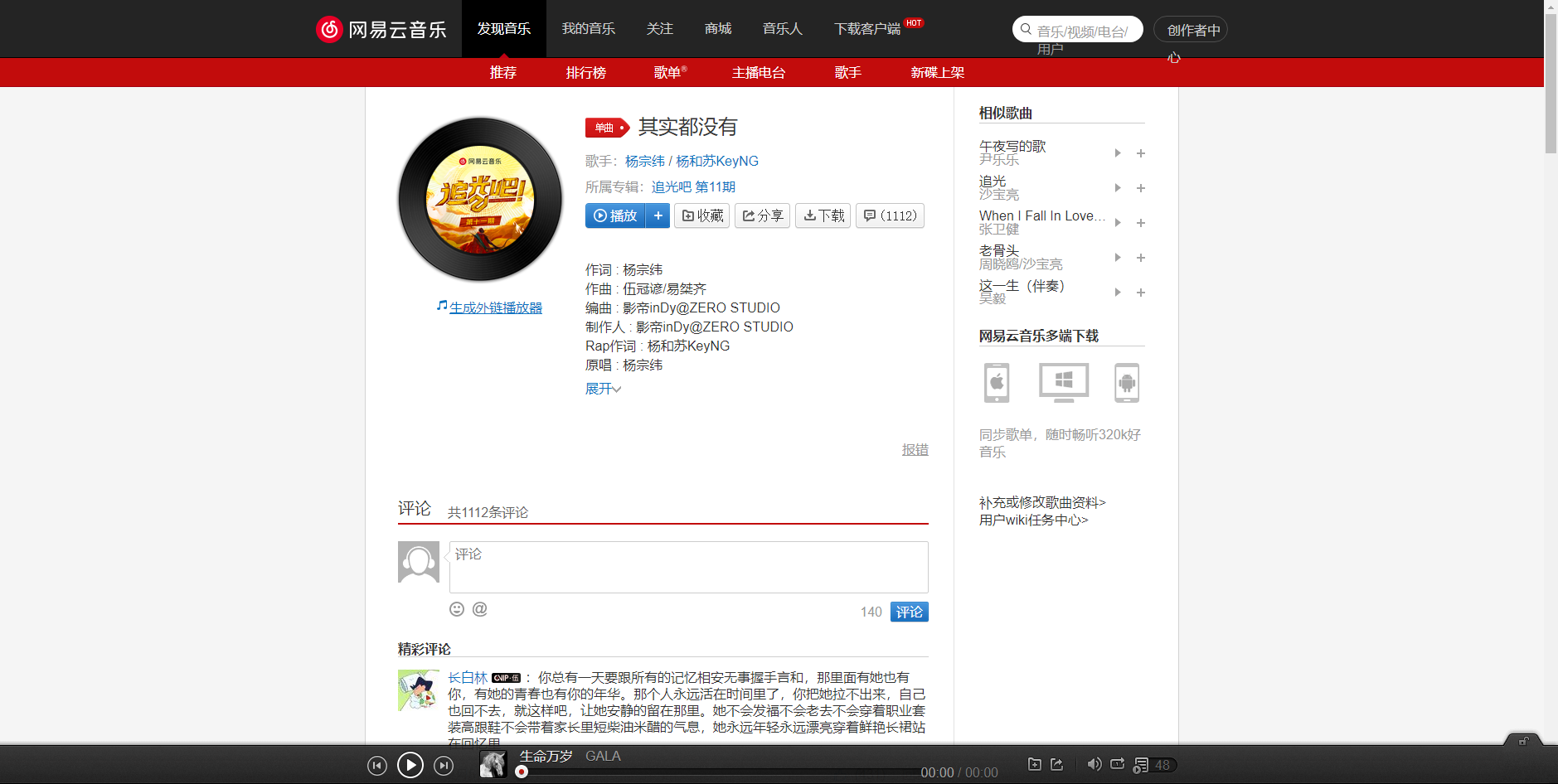The width and height of the screenshot is (1558, 784).
Task: Switch to the 排行榜 tab
Action: [x=585, y=72]
